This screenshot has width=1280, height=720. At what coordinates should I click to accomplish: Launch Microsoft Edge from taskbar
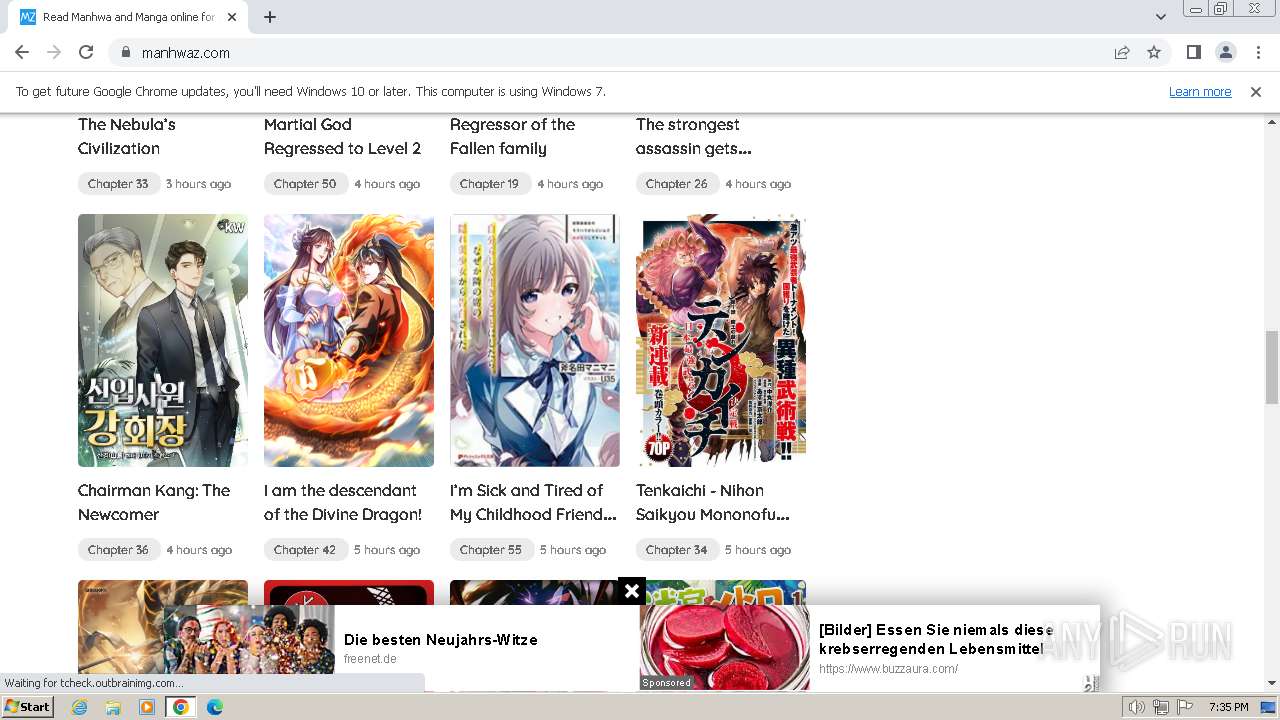coord(214,707)
